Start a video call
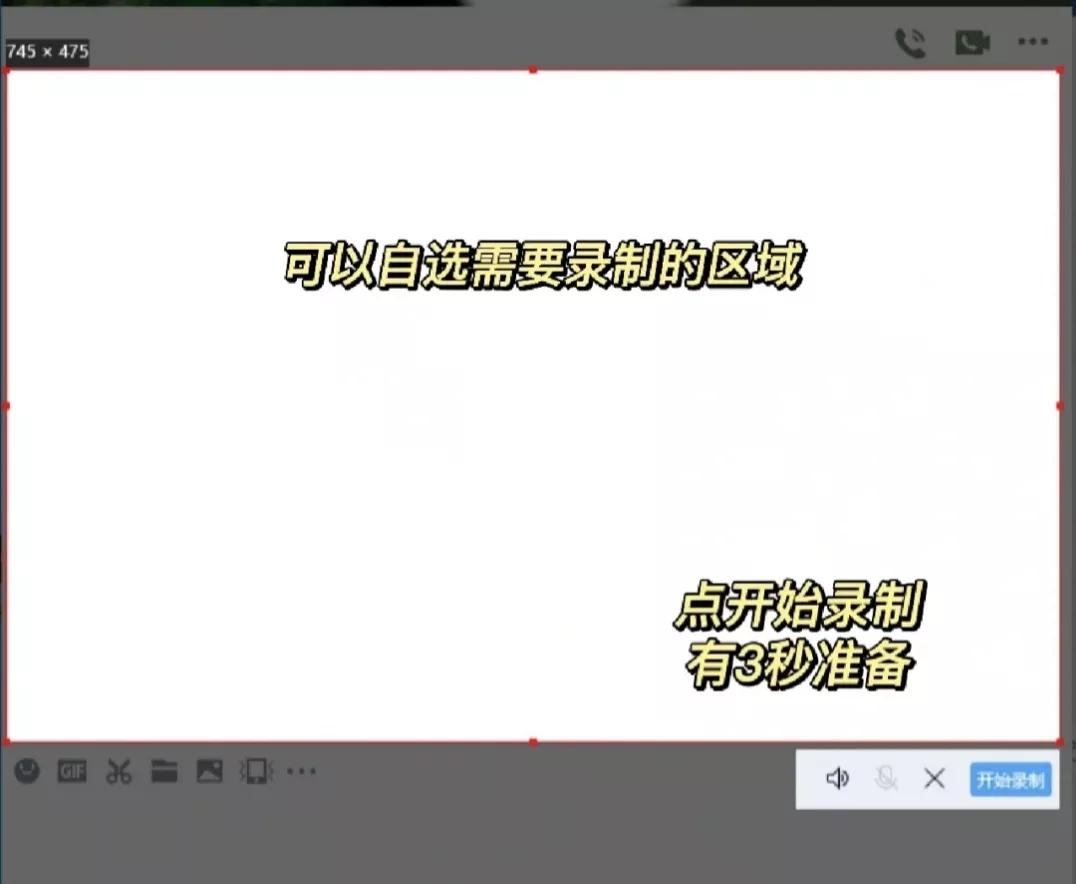 pos(972,42)
